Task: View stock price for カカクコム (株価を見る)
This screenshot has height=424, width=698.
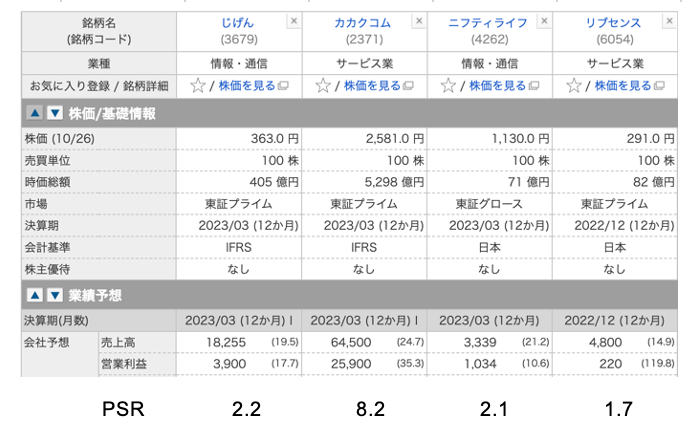Action: tap(372, 86)
